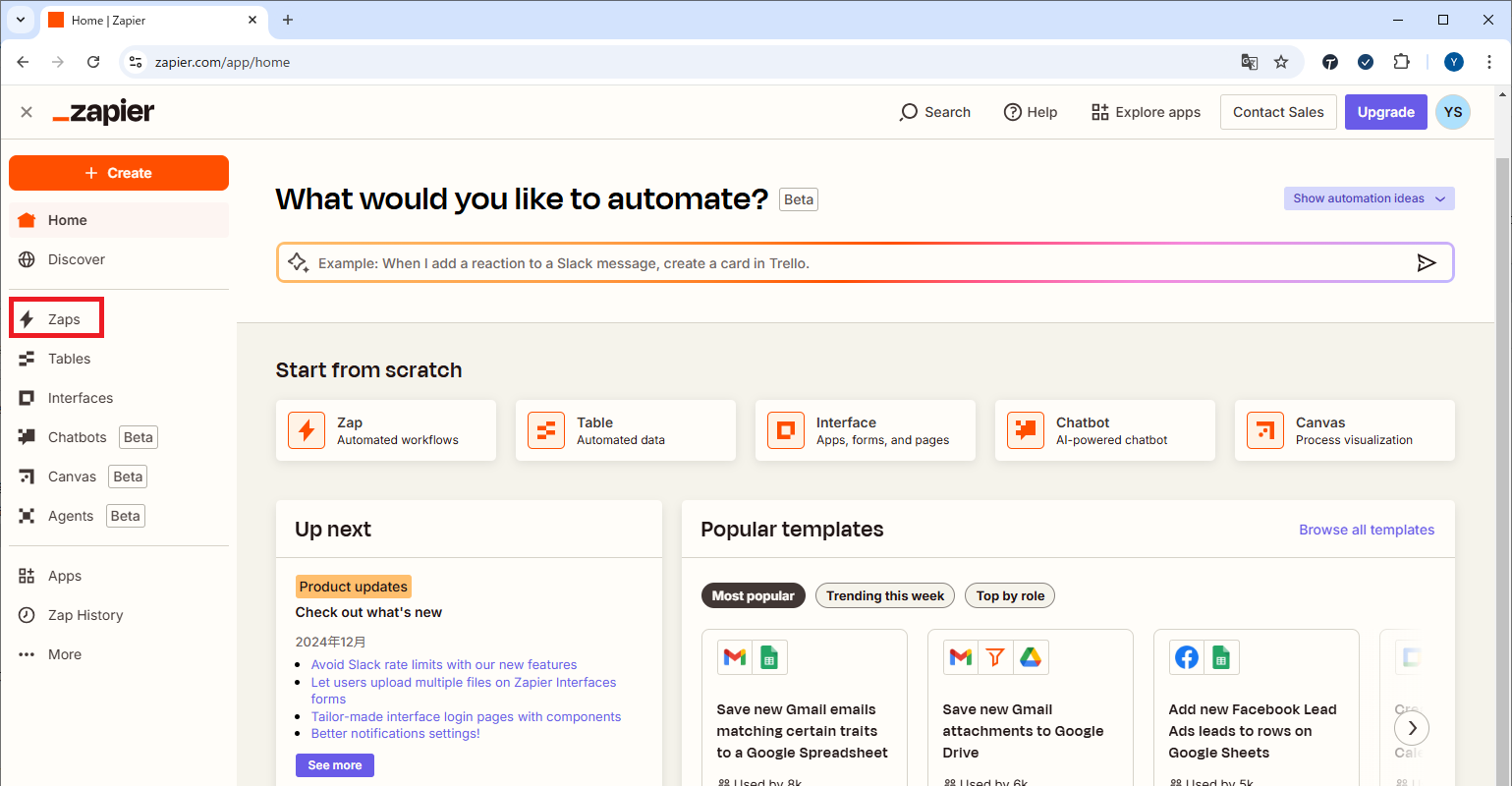1512x786 pixels.
Task: Start a new Canvas from scratch
Action: 1345,430
